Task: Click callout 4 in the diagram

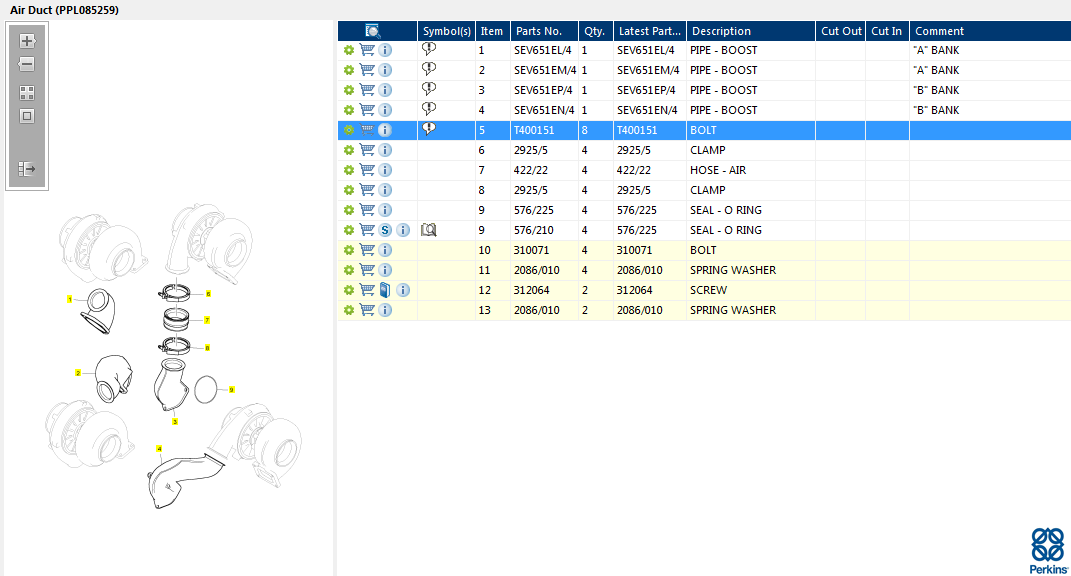Action: (159, 449)
